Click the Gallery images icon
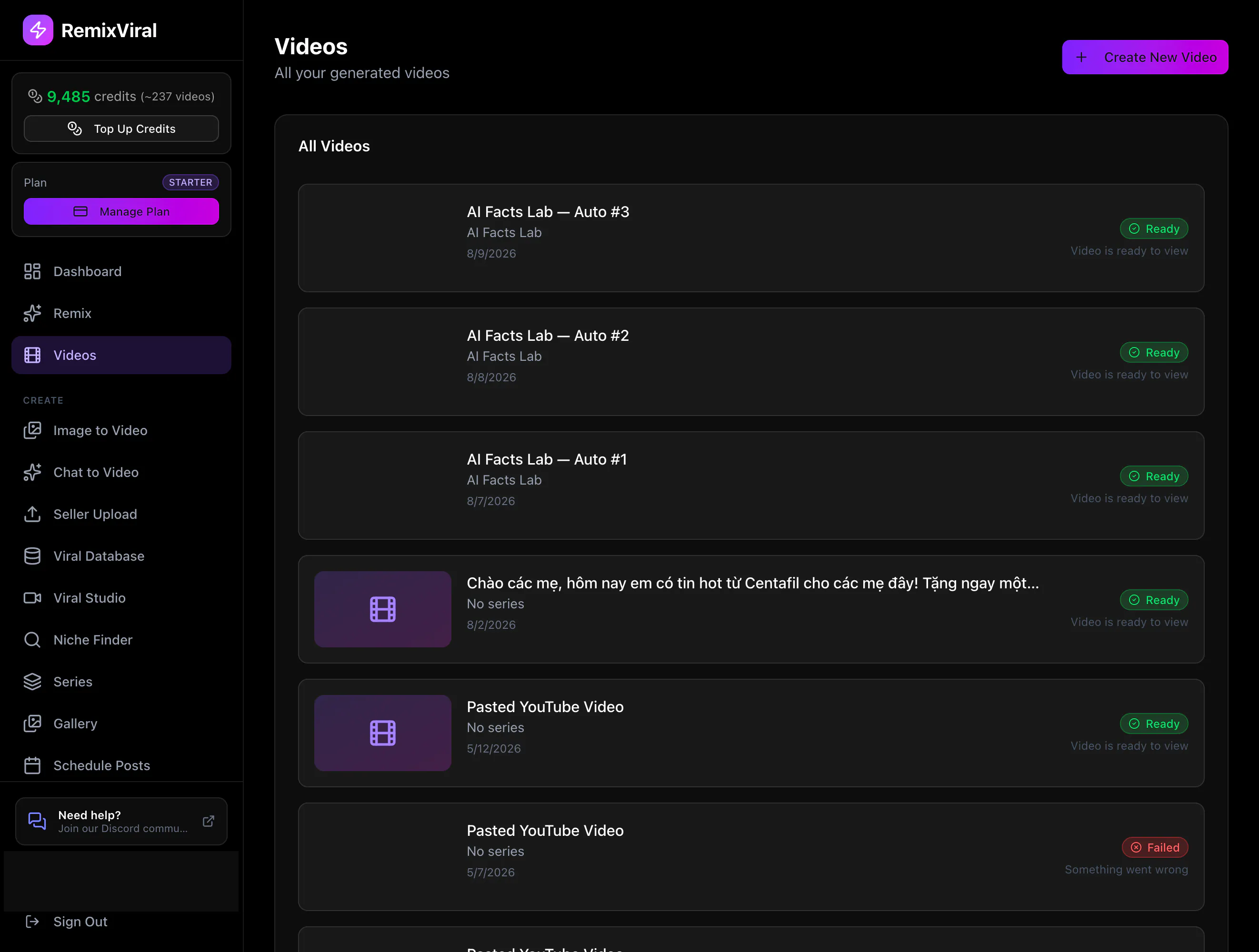The image size is (1259, 952). pos(32,723)
